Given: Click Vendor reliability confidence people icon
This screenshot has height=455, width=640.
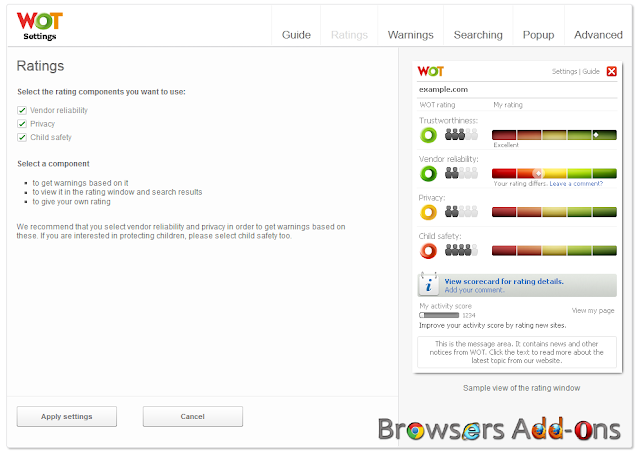Looking at the screenshot, I should [461, 173].
